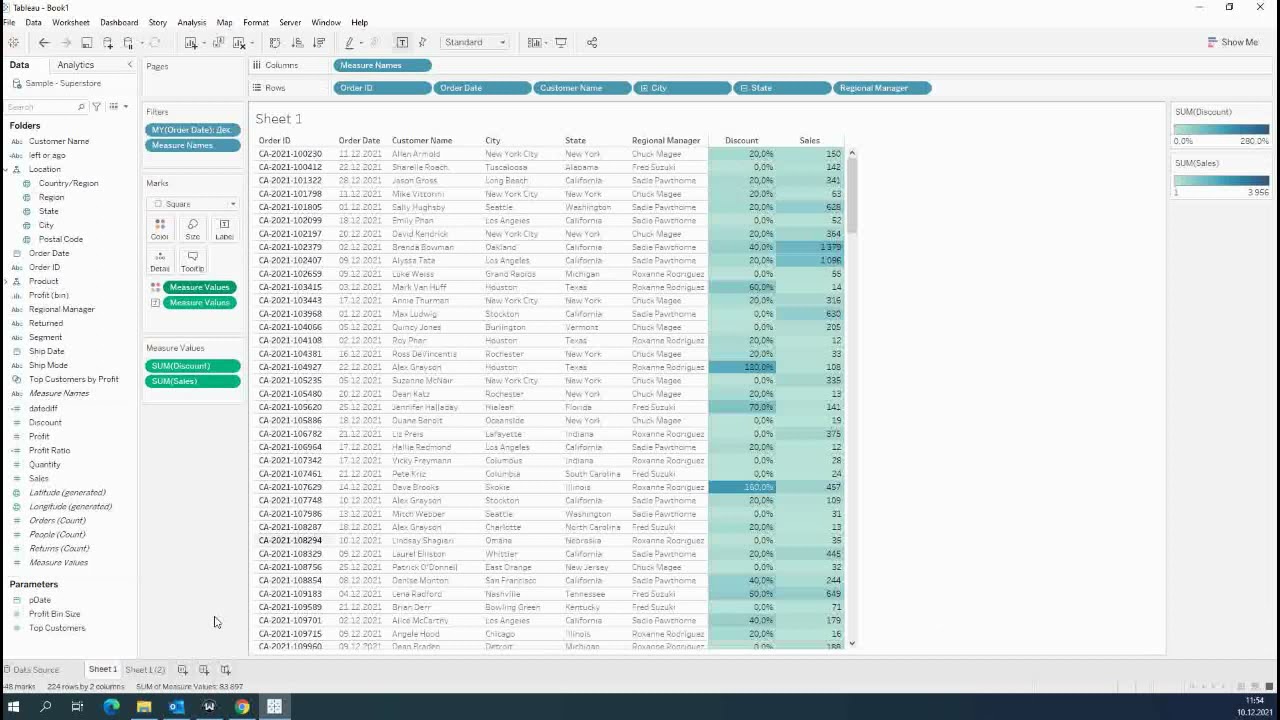Viewport: 1280px width, 720px height.
Task: Click the Add new data source icon
Action: (x=108, y=42)
